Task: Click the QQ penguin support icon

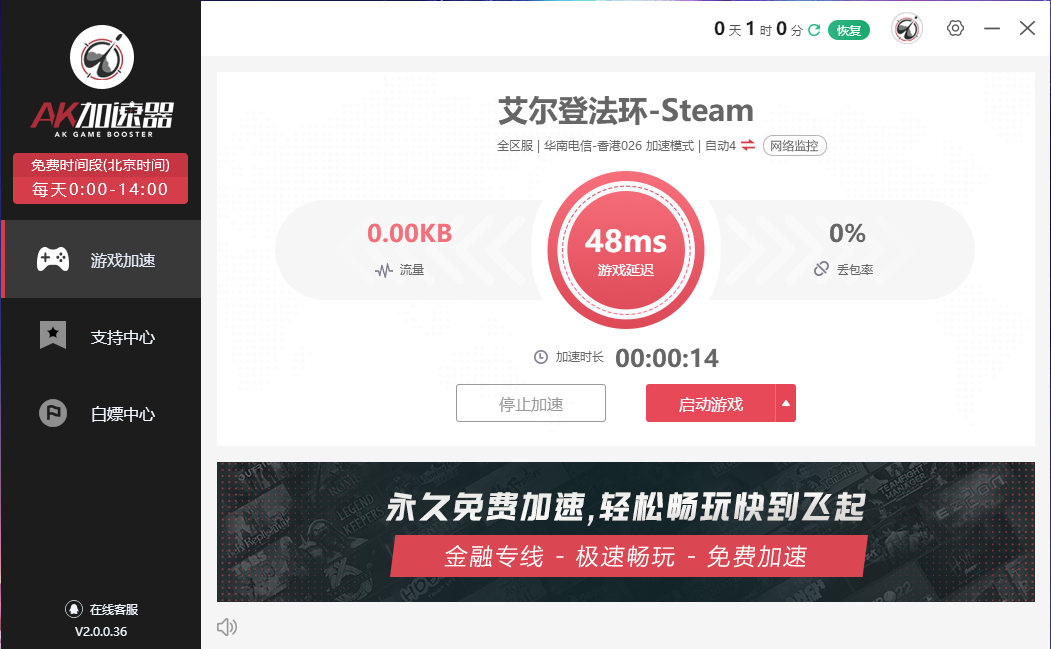Action: tap(74, 609)
